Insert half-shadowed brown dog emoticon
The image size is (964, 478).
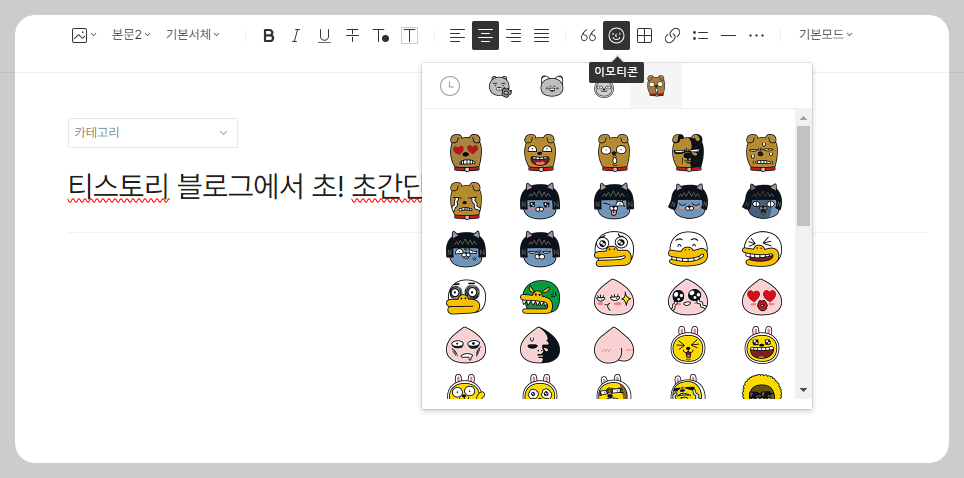pos(688,153)
